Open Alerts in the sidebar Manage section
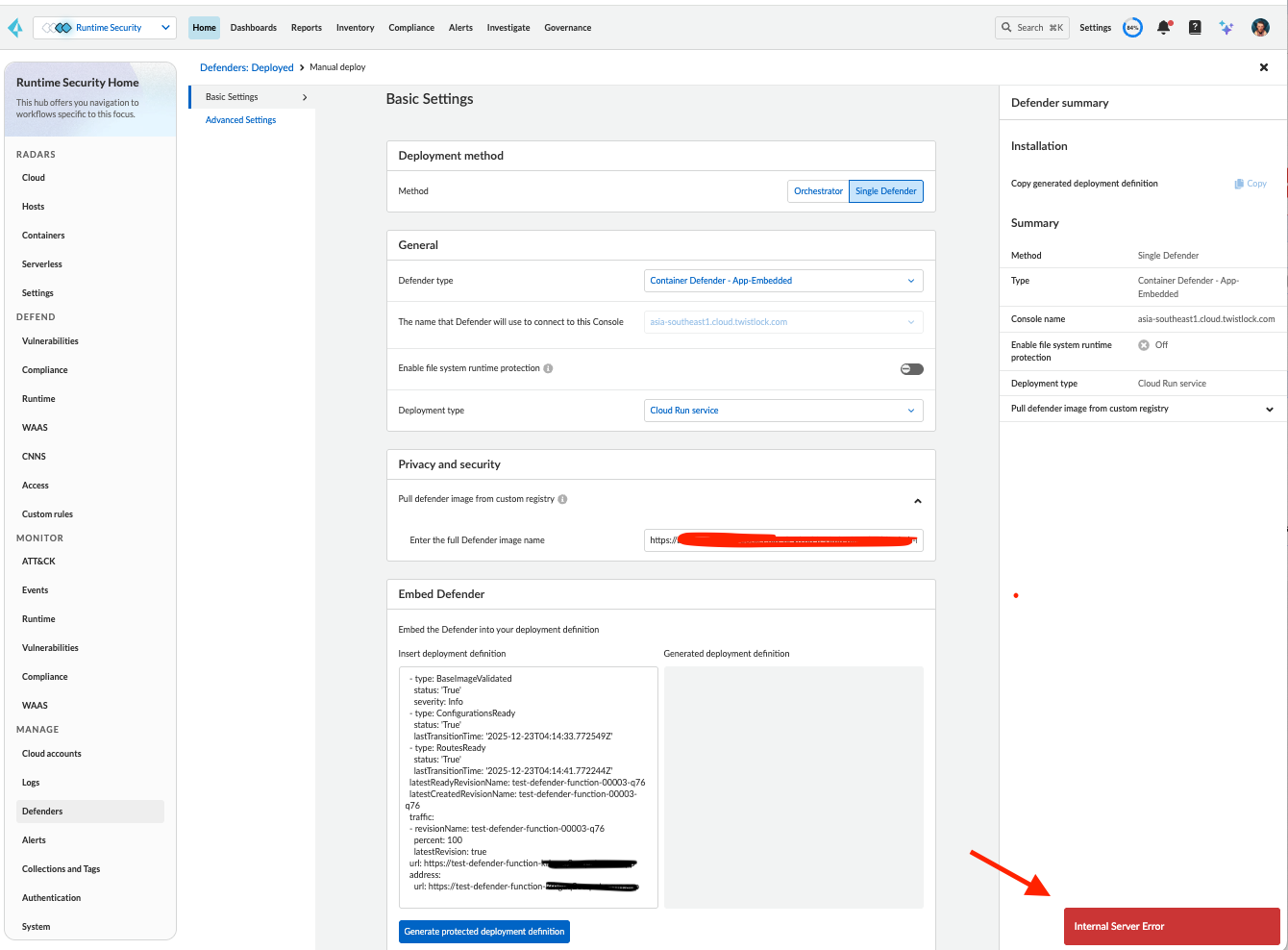The height and width of the screenshot is (950, 1288). [x=34, y=840]
